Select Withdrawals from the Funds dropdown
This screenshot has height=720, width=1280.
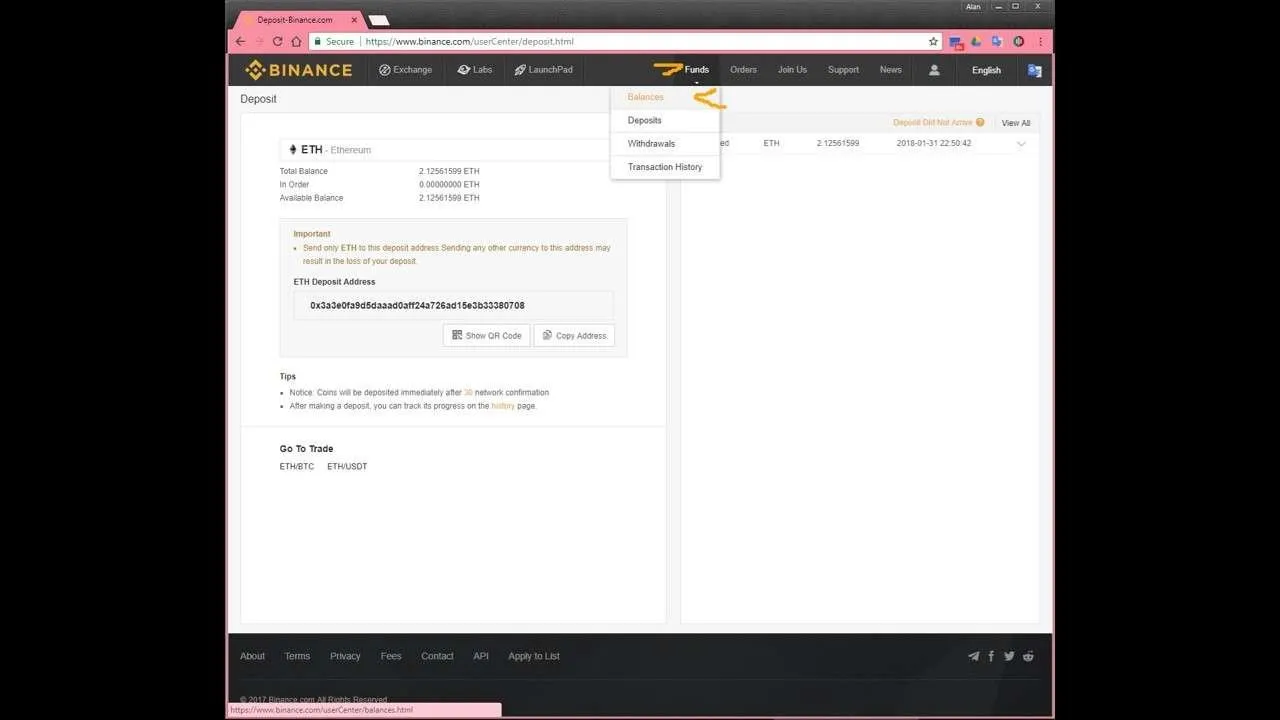pyautogui.click(x=652, y=144)
